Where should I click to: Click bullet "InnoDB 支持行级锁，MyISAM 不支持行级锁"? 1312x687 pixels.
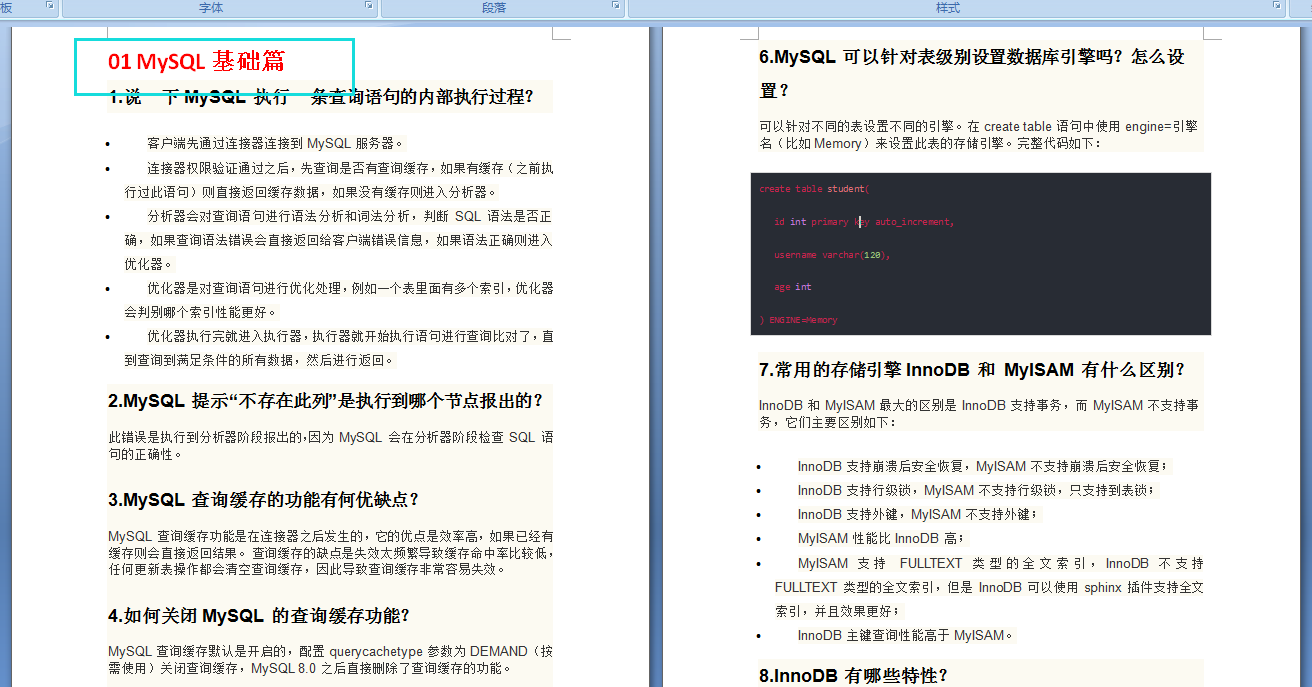click(x=976, y=490)
